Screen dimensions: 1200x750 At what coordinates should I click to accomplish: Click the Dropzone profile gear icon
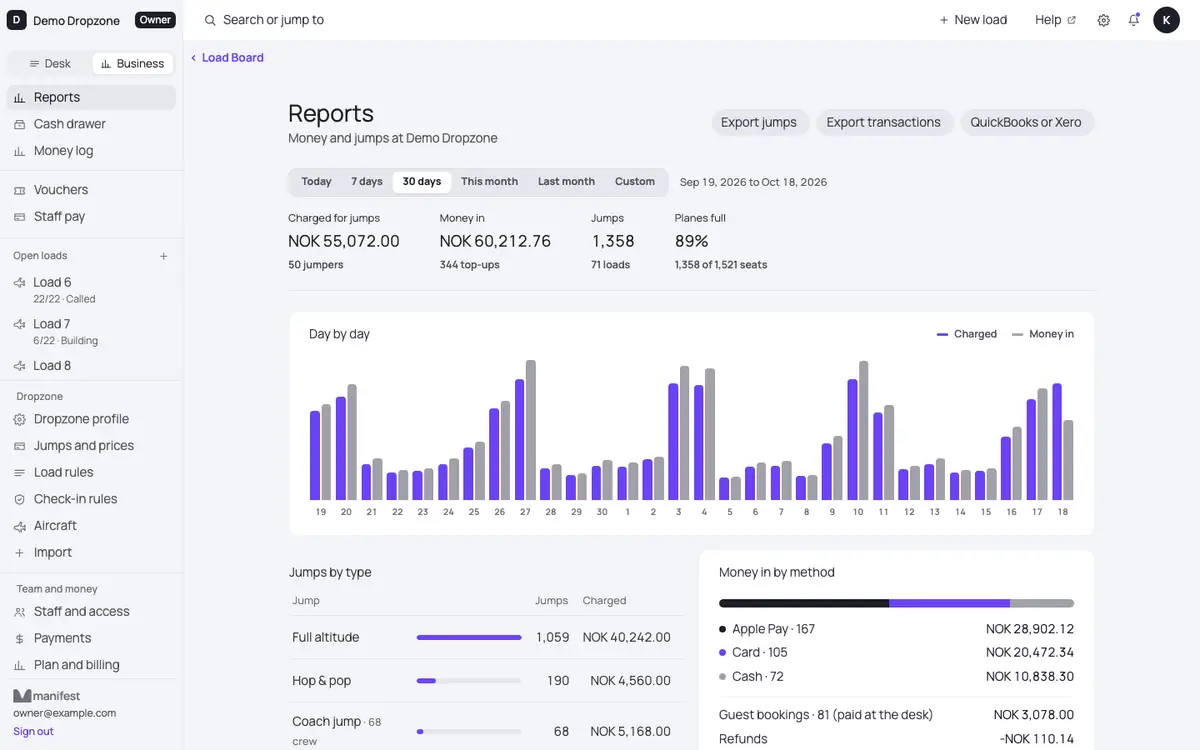pyautogui.click(x=19, y=419)
